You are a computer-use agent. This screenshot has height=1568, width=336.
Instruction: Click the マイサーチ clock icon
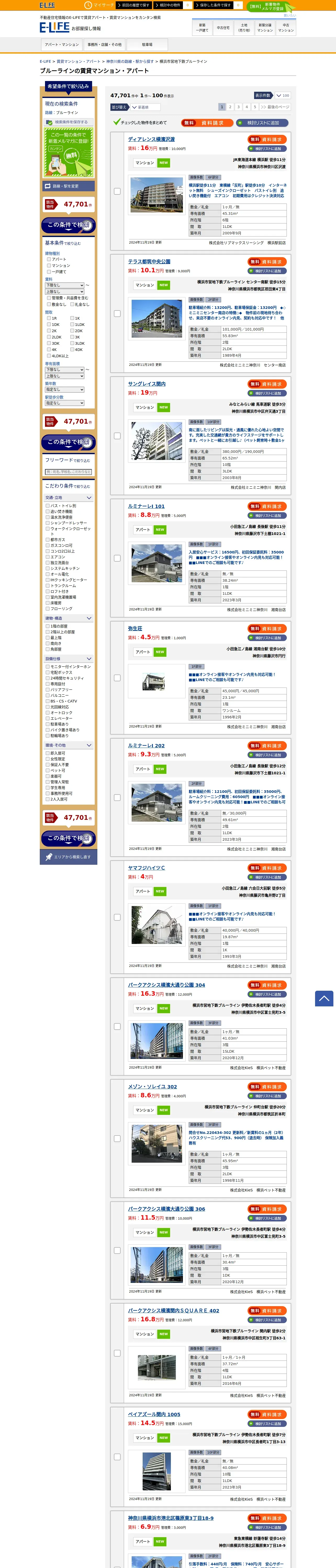click(x=88, y=5)
